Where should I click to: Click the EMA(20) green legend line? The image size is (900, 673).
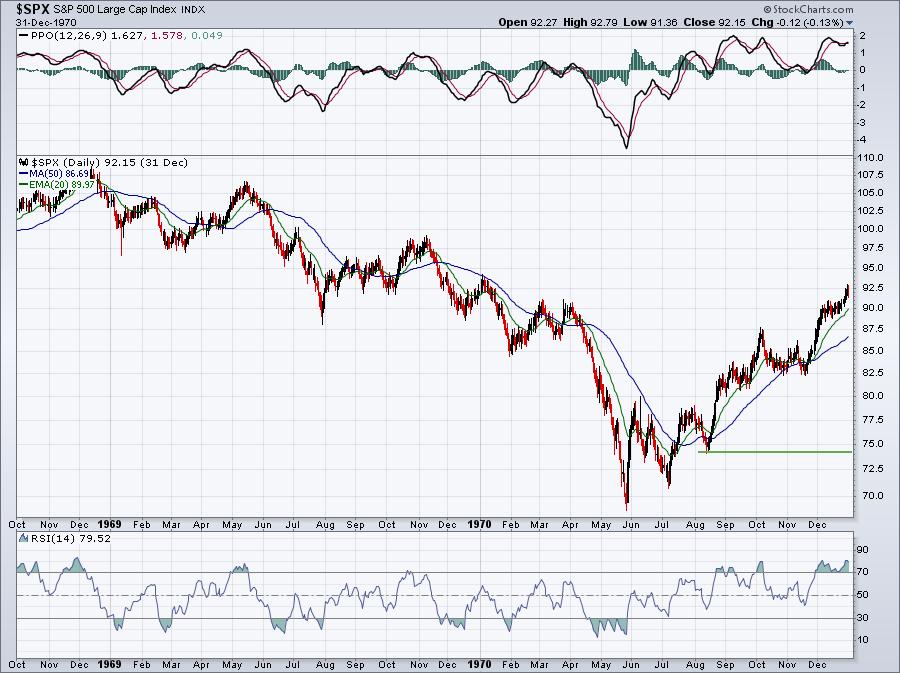click(24, 183)
